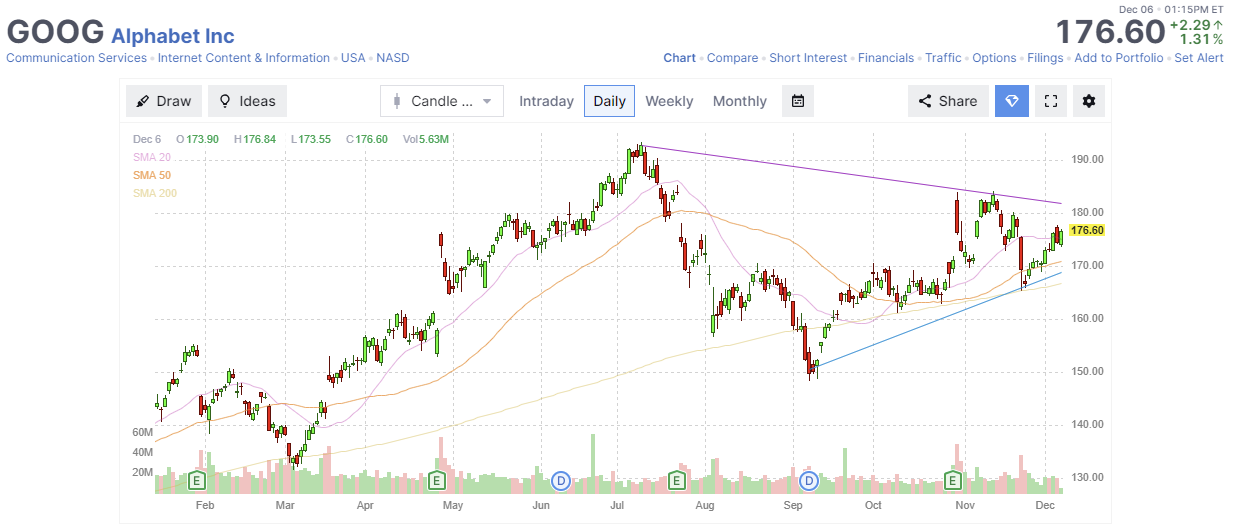Switch to Monthly timeframe
Image resolution: width=1233 pixels, height=530 pixels.
(739, 101)
